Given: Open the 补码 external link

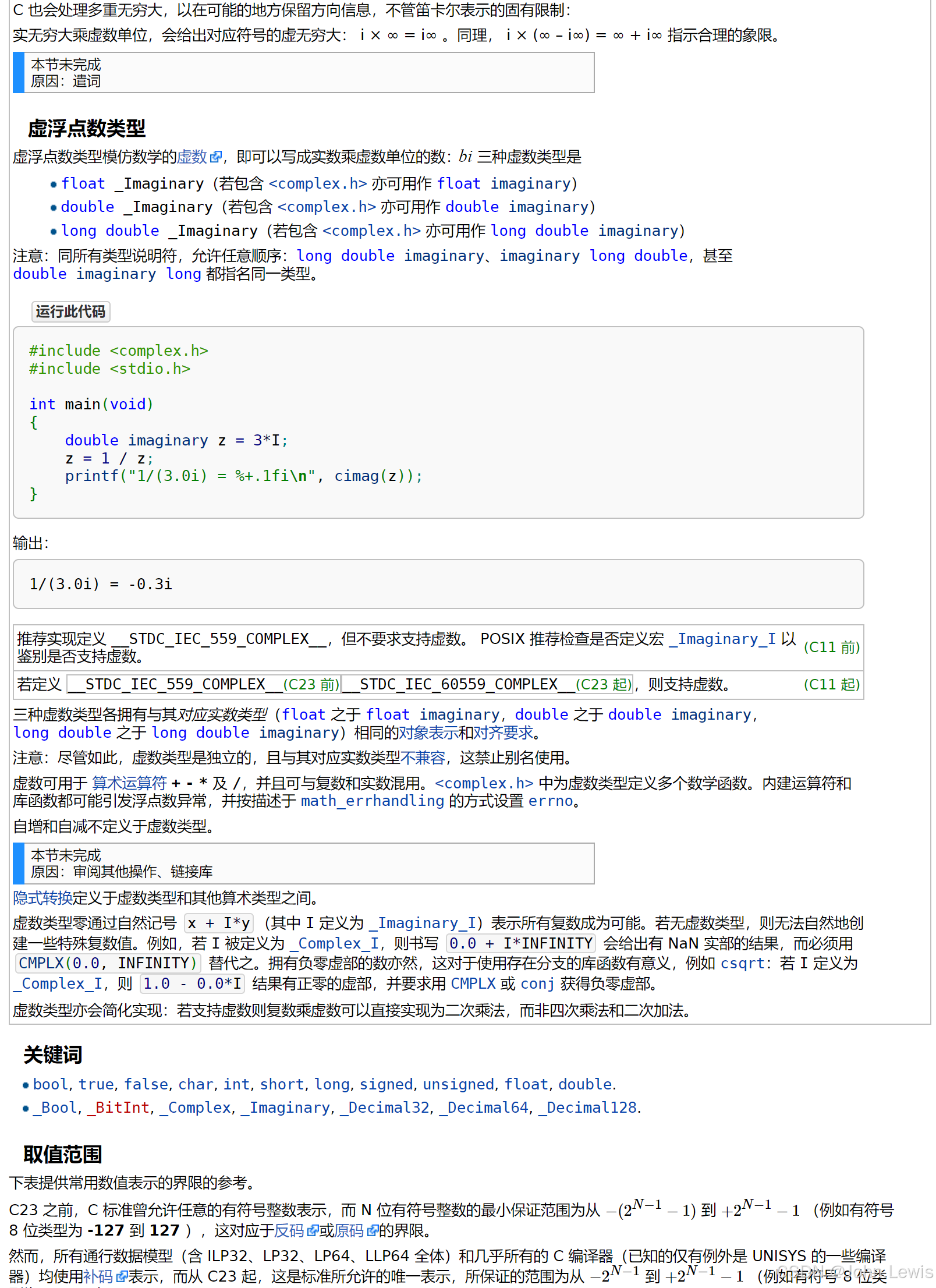Looking at the screenshot, I should [98, 1276].
